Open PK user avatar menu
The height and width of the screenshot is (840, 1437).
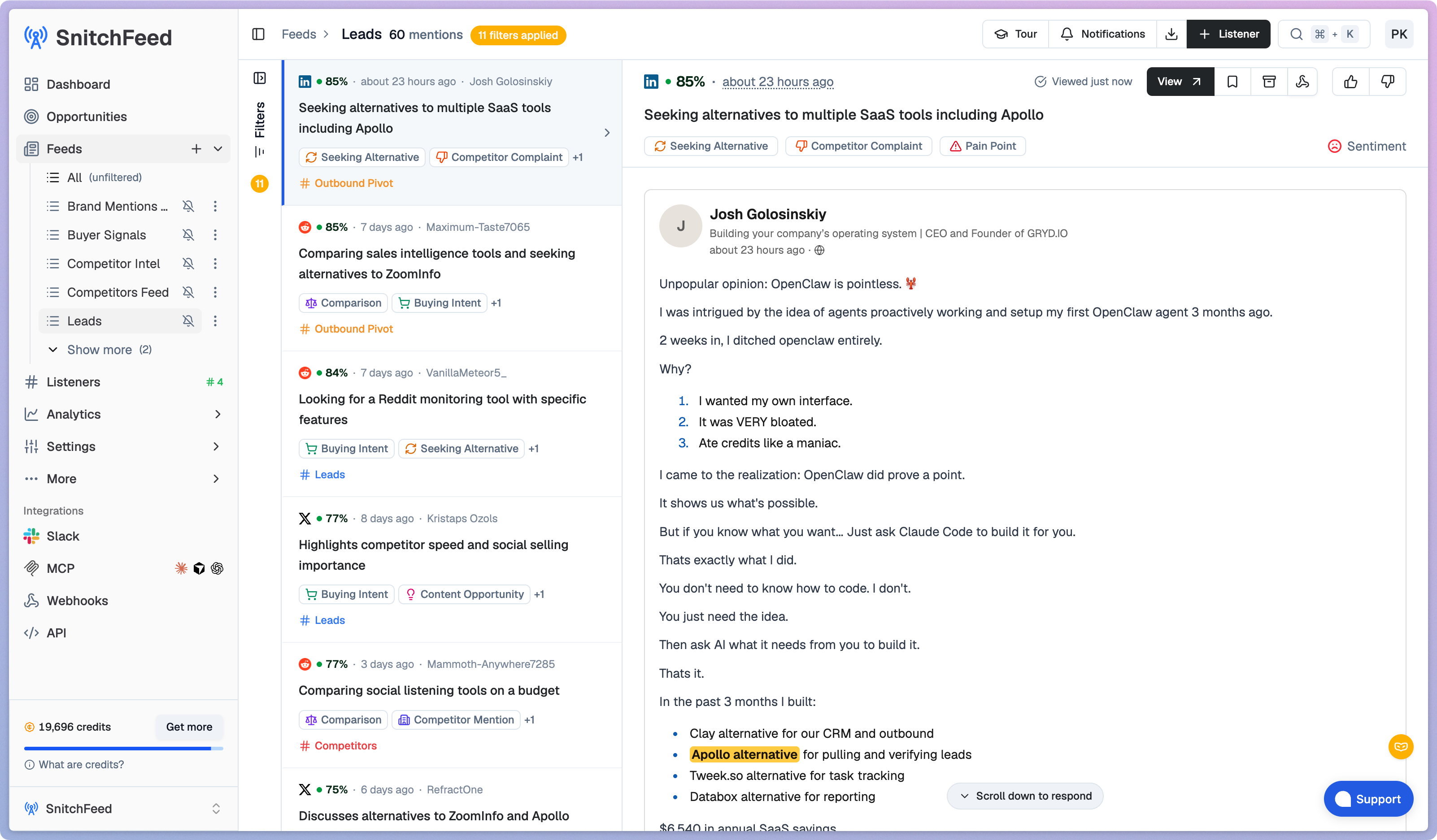click(1399, 34)
